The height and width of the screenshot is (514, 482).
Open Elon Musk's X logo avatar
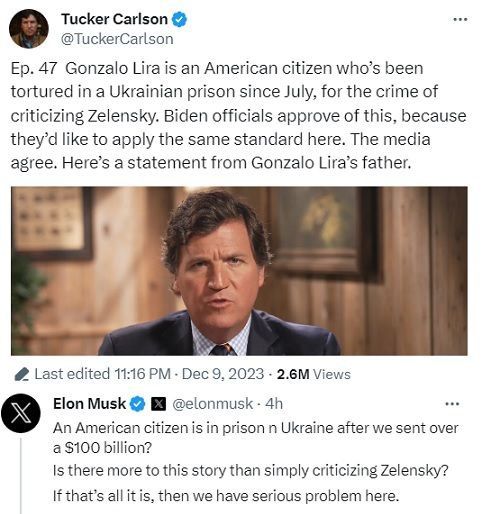(x=21, y=413)
